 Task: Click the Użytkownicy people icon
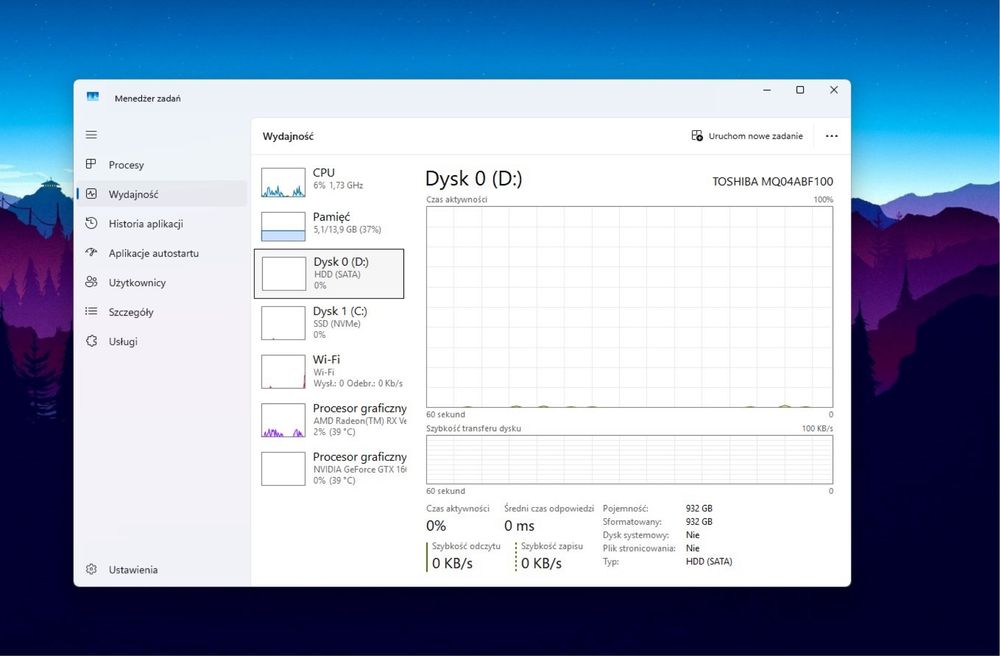(91, 282)
